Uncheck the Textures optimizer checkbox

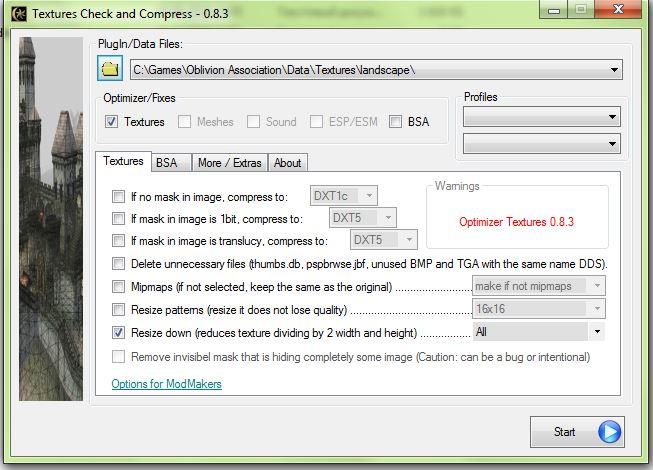pos(111,122)
